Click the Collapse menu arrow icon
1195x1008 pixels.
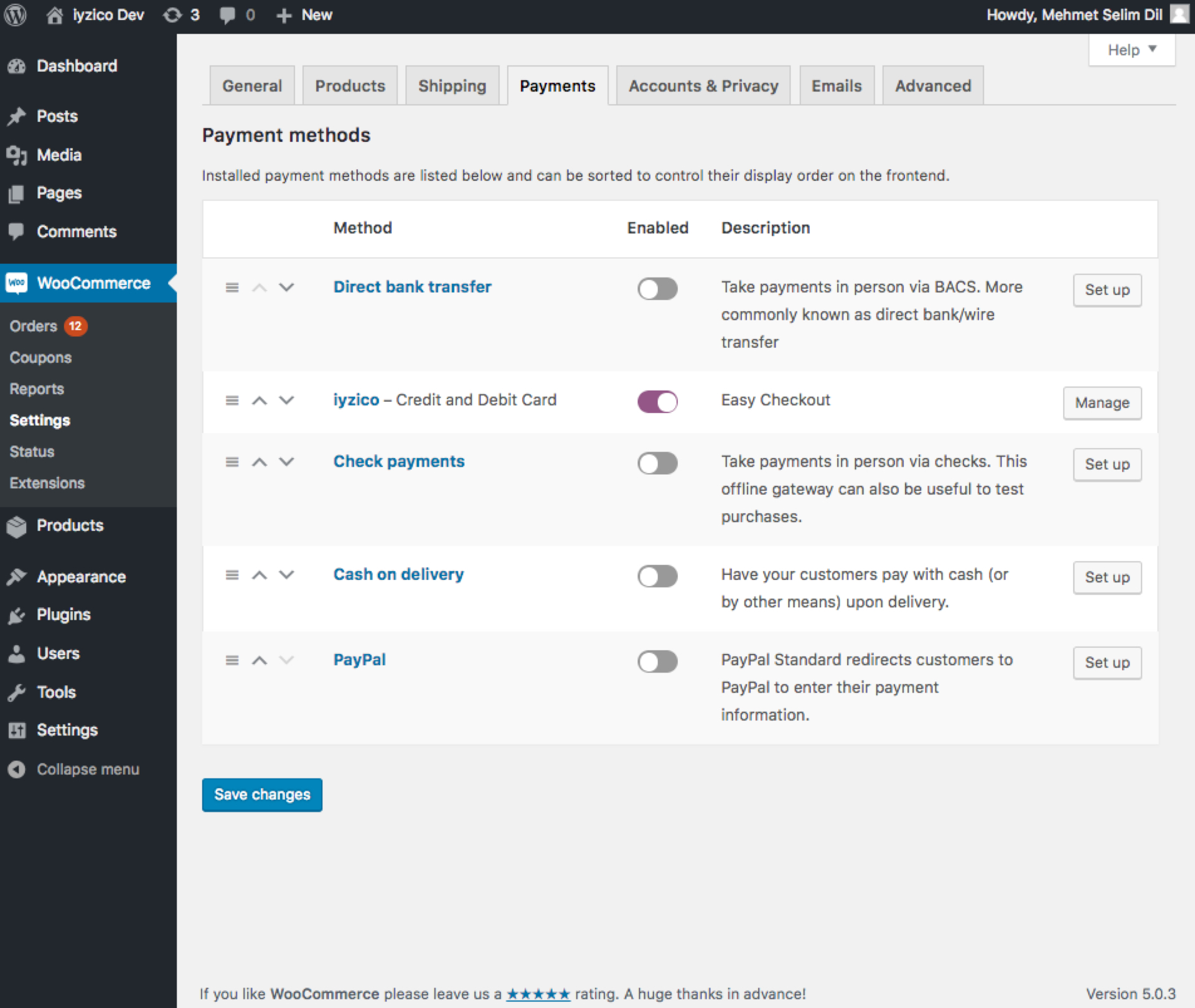[x=17, y=770]
